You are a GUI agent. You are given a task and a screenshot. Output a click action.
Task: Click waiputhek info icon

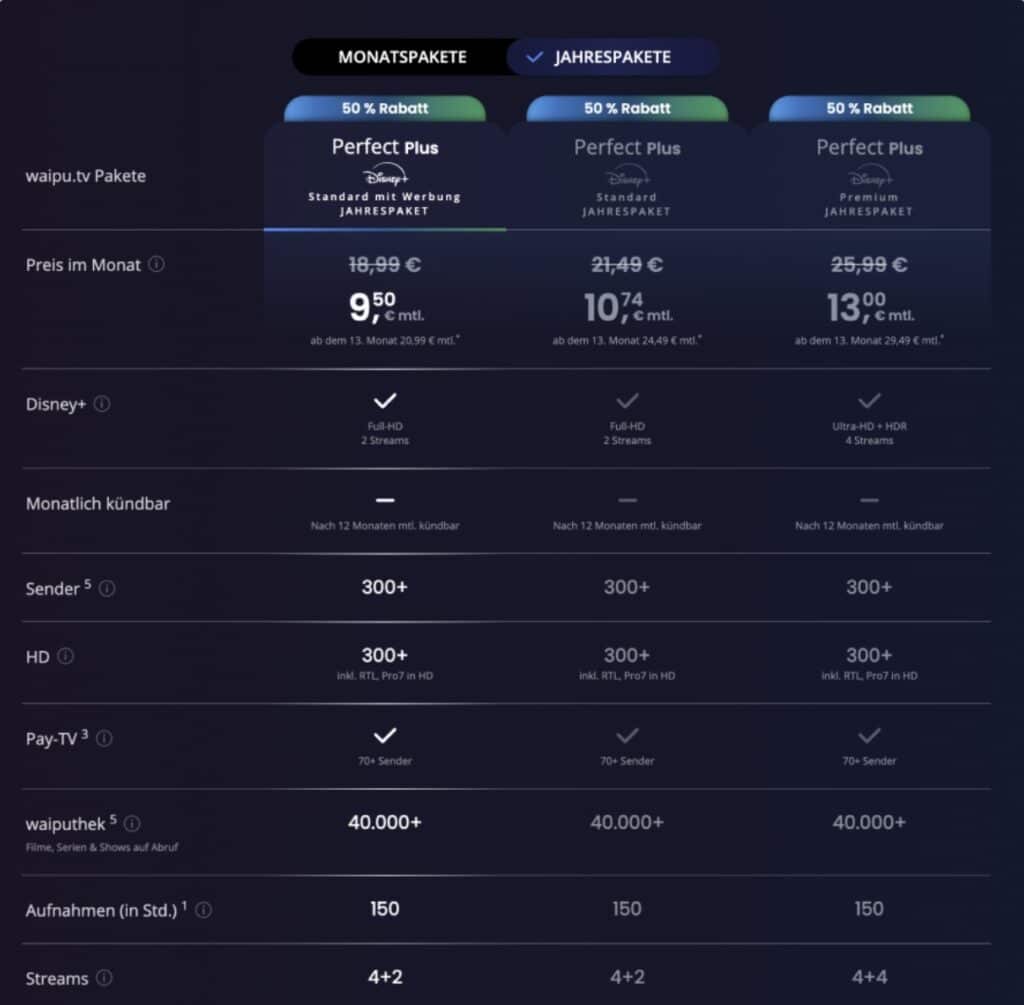coord(132,823)
